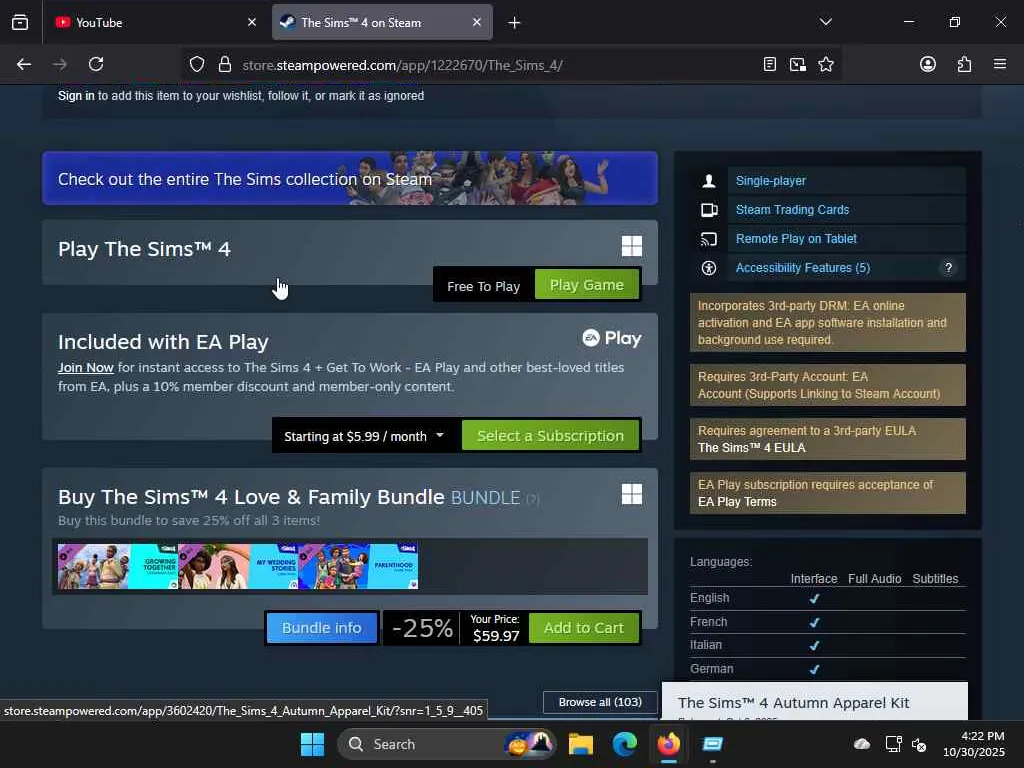Screen dimensions: 1024x768
Task: Click Windows platform icon beside Play The Sims 4
Action: pos(632,246)
